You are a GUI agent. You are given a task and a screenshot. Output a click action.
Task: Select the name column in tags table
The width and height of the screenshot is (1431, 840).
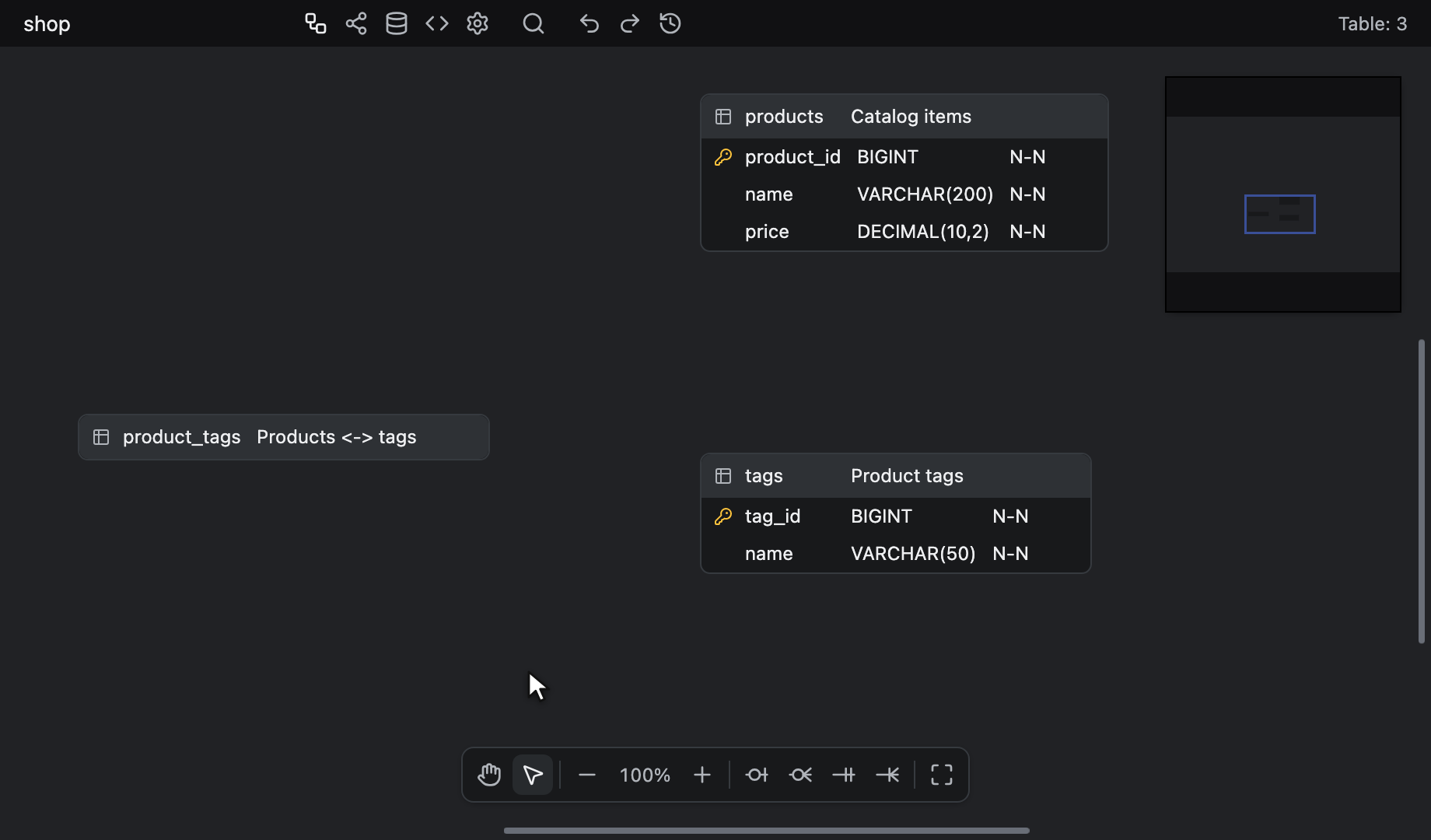[x=769, y=554]
